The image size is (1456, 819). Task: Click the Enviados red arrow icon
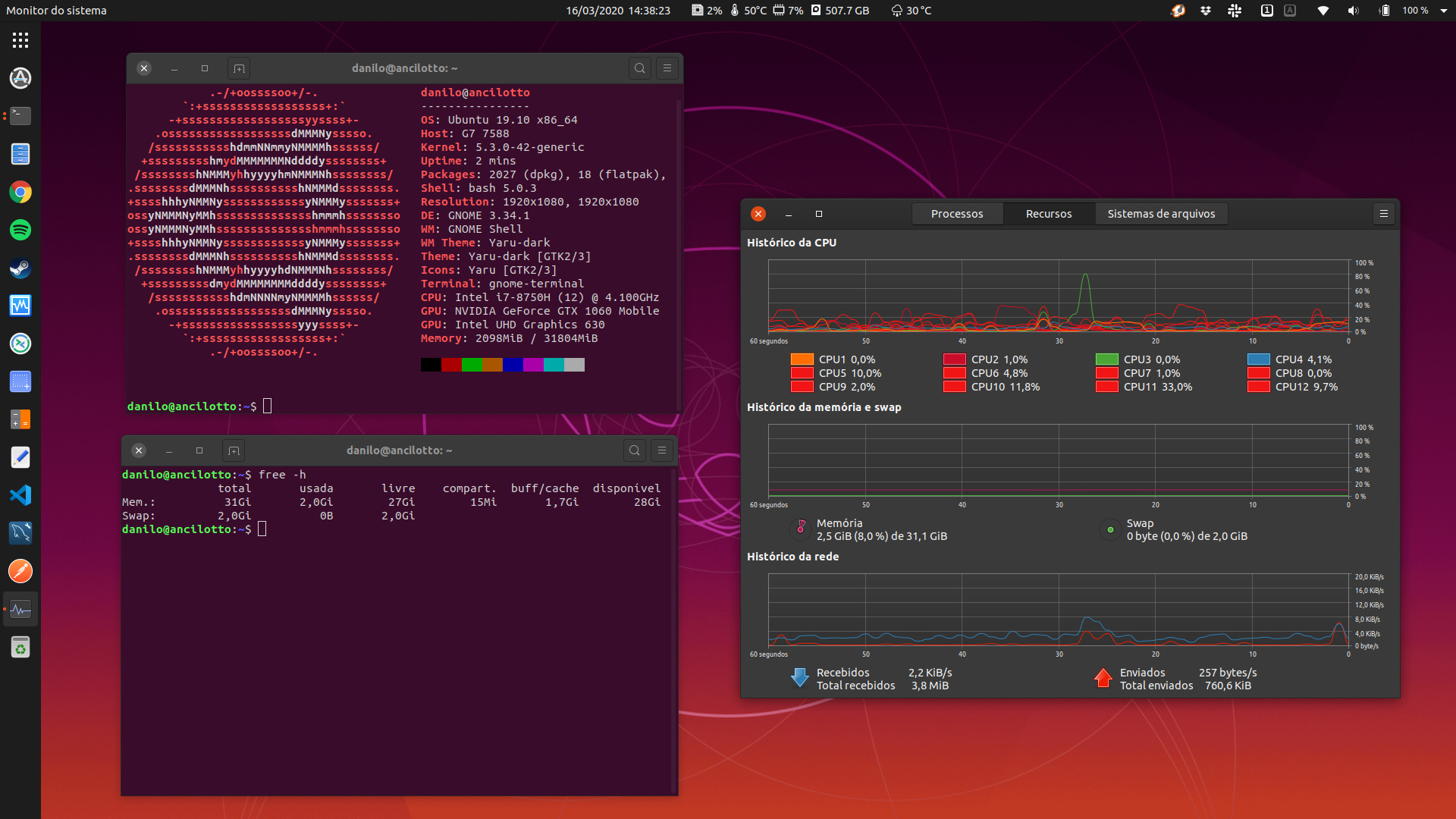pyautogui.click(x=1103, y=677)
